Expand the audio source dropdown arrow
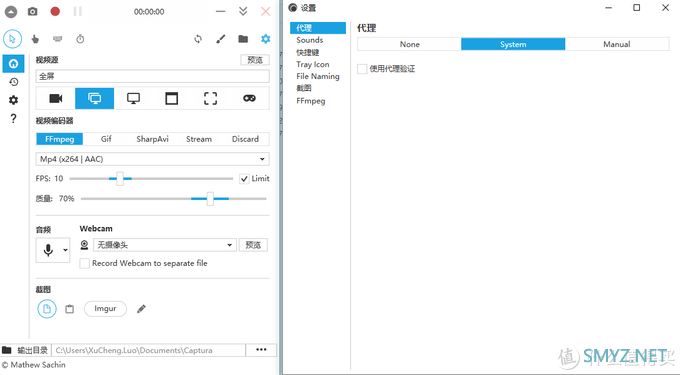This screenshot has width=680, height=375. click(x=65, y=250)
